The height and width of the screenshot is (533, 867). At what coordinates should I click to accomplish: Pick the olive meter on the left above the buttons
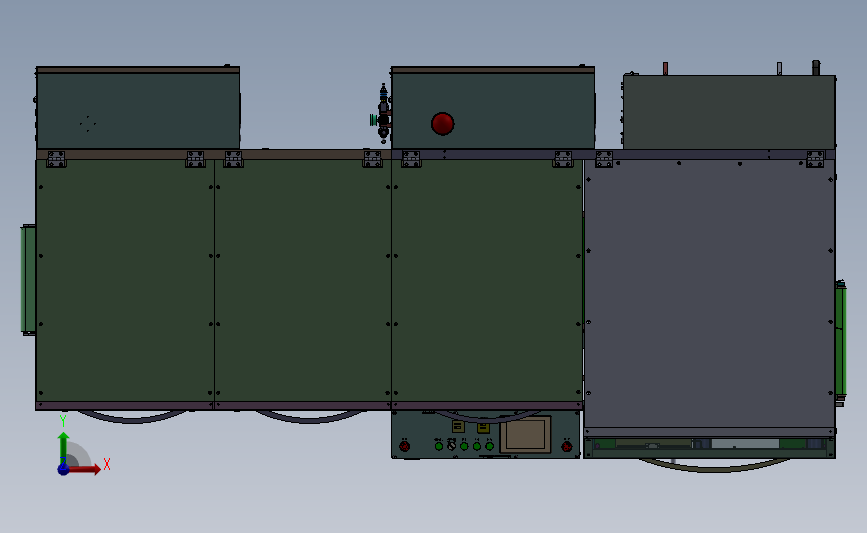pos(458,426)
